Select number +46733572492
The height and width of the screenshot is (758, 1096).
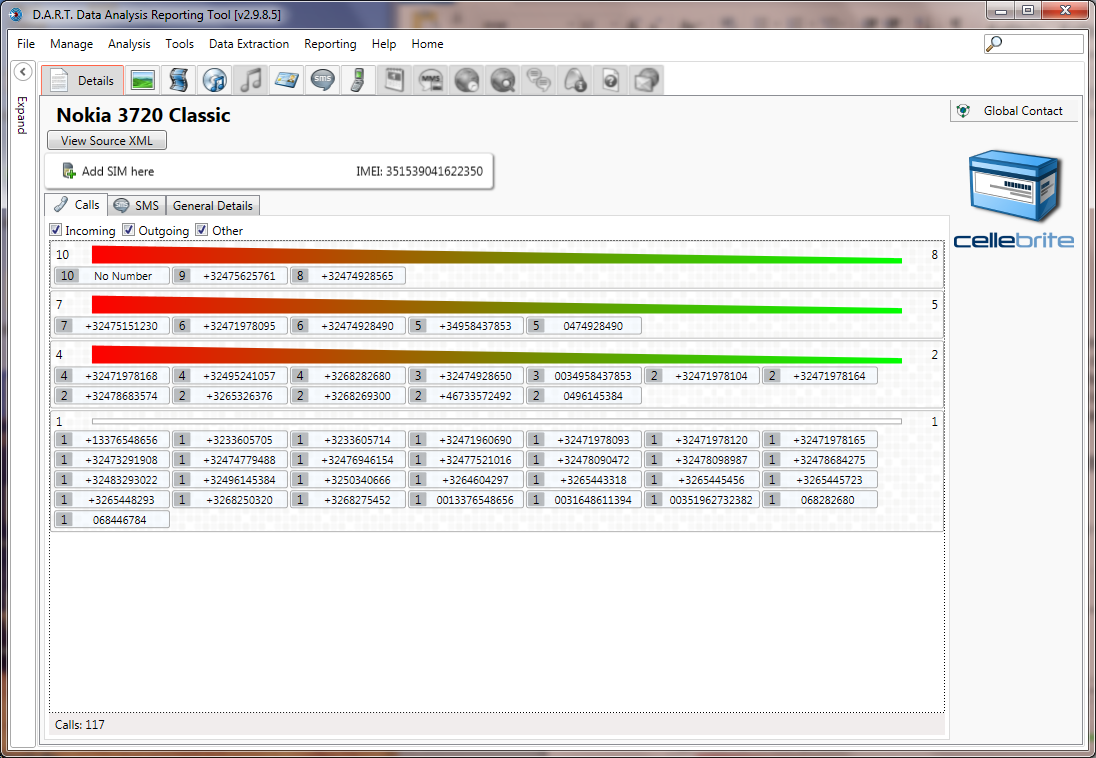pos(466,396)
